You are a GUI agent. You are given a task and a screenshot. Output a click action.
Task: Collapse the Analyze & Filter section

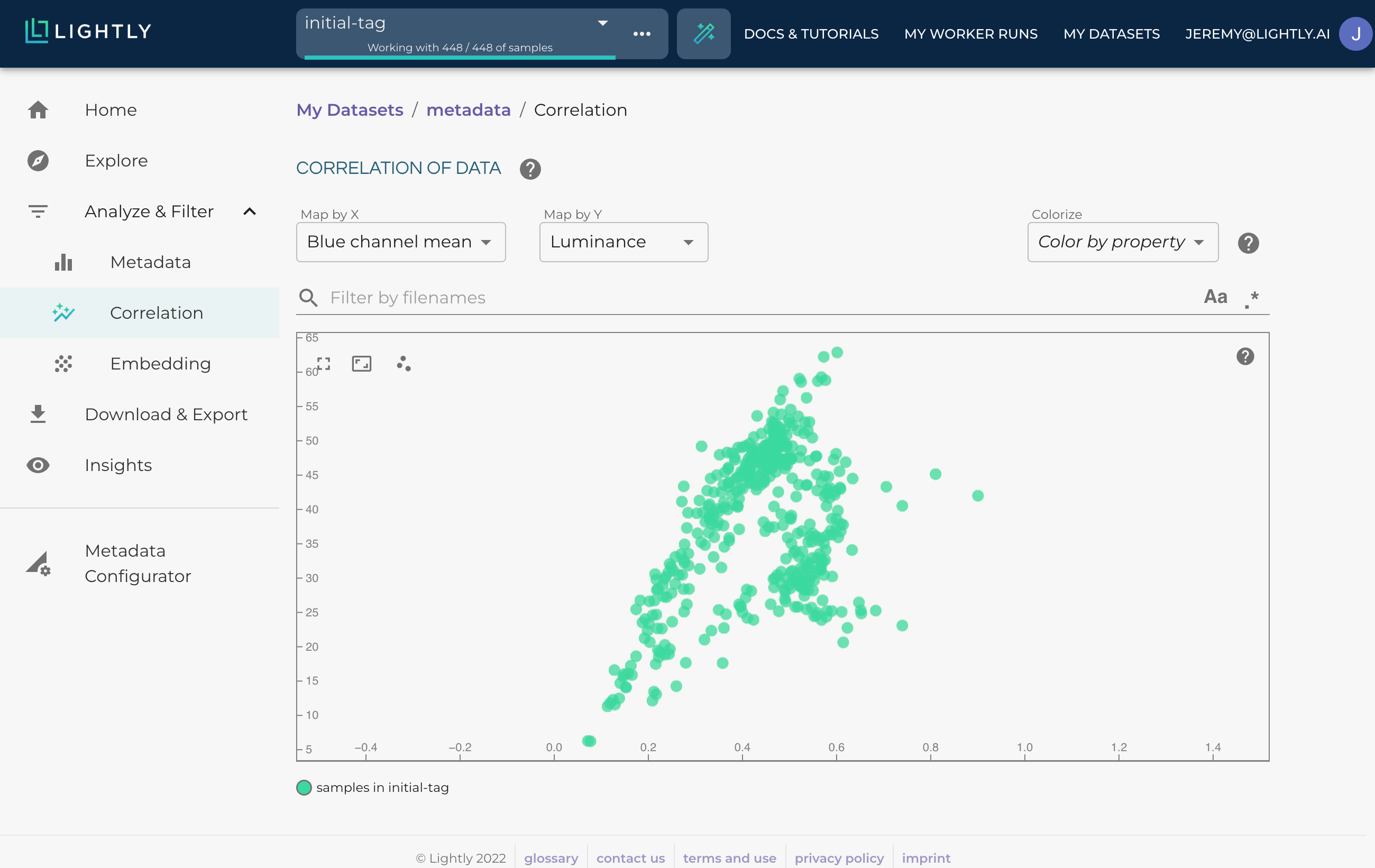250,212
